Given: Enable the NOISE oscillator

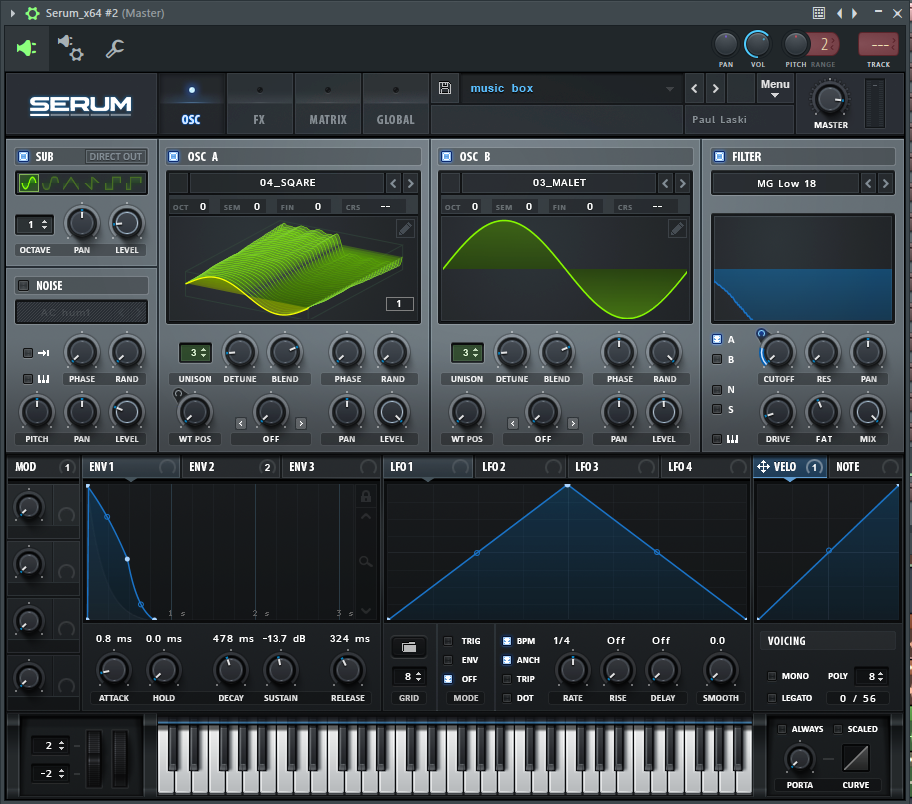Looking at the screenshot, I should pyautogui.click(x=23, y=285).
